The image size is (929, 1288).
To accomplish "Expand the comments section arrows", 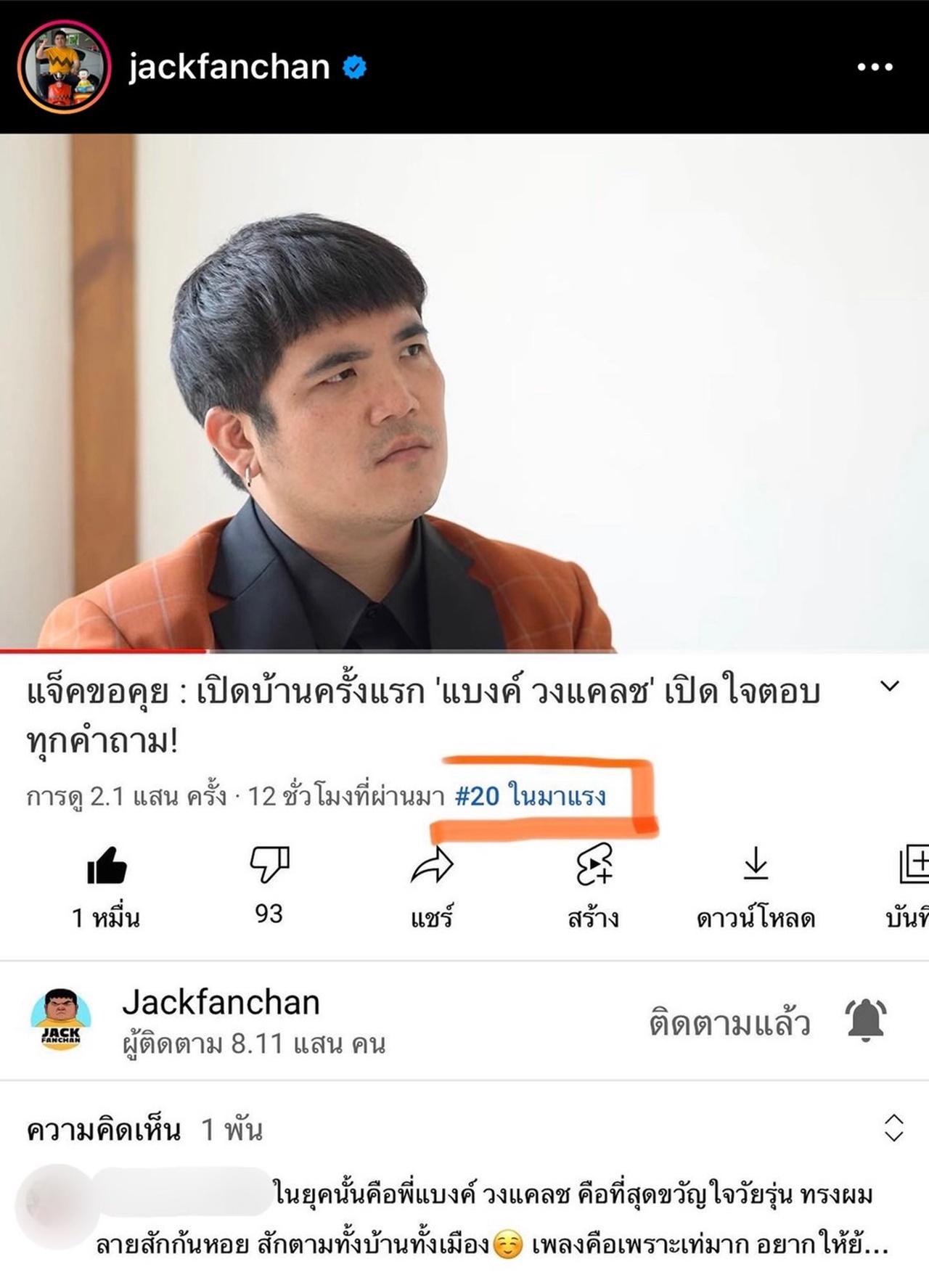I will (x=893, y=1128).
